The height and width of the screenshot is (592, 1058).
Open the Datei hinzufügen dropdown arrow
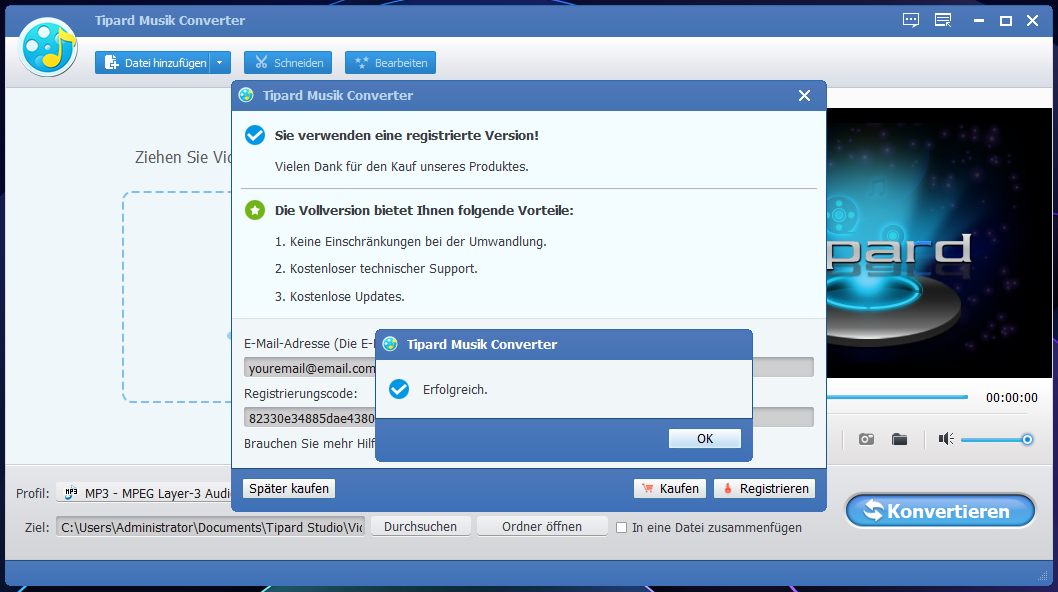[220, 63]
